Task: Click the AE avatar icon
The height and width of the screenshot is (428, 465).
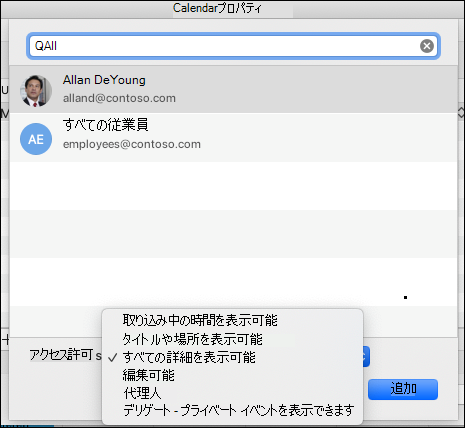Action: click(36, 139)
